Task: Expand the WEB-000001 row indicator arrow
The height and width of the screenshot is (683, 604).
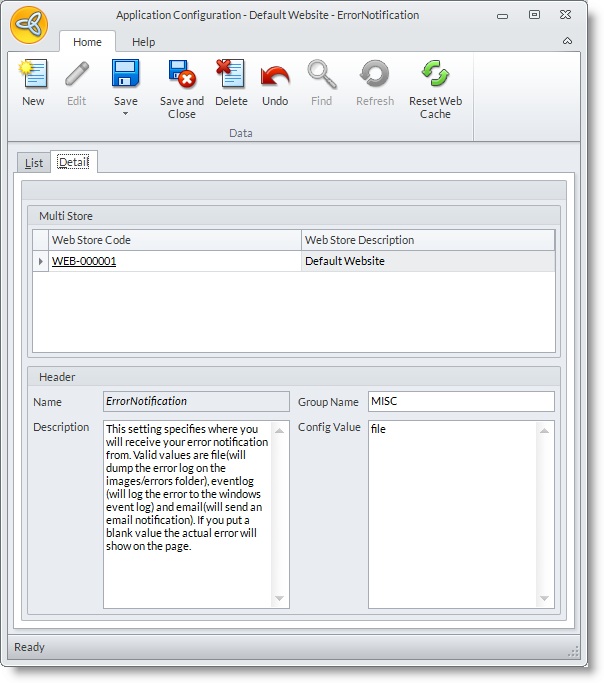Action: [41, 262]
